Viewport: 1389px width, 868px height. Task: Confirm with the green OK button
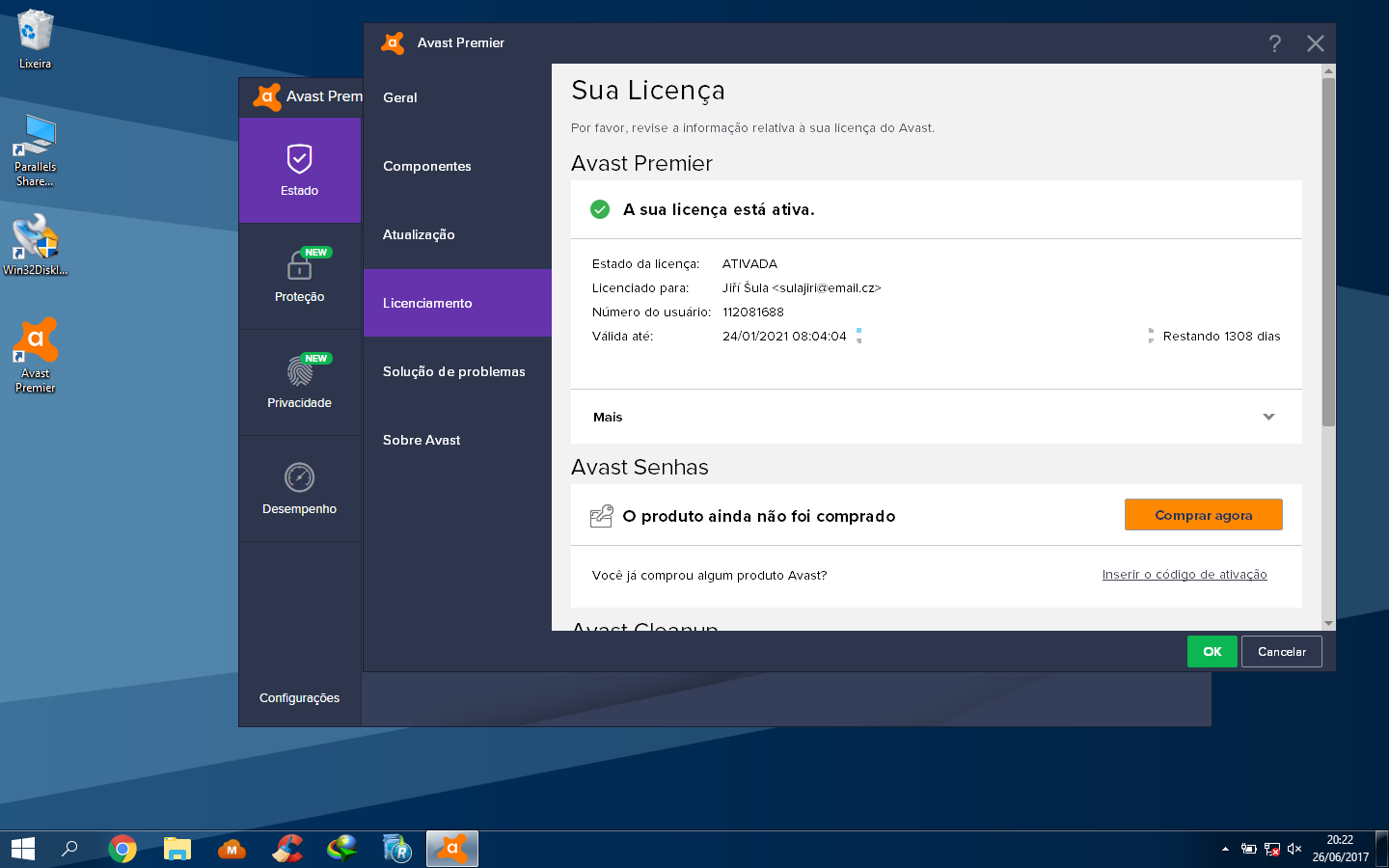click(x=1212, y=652)
